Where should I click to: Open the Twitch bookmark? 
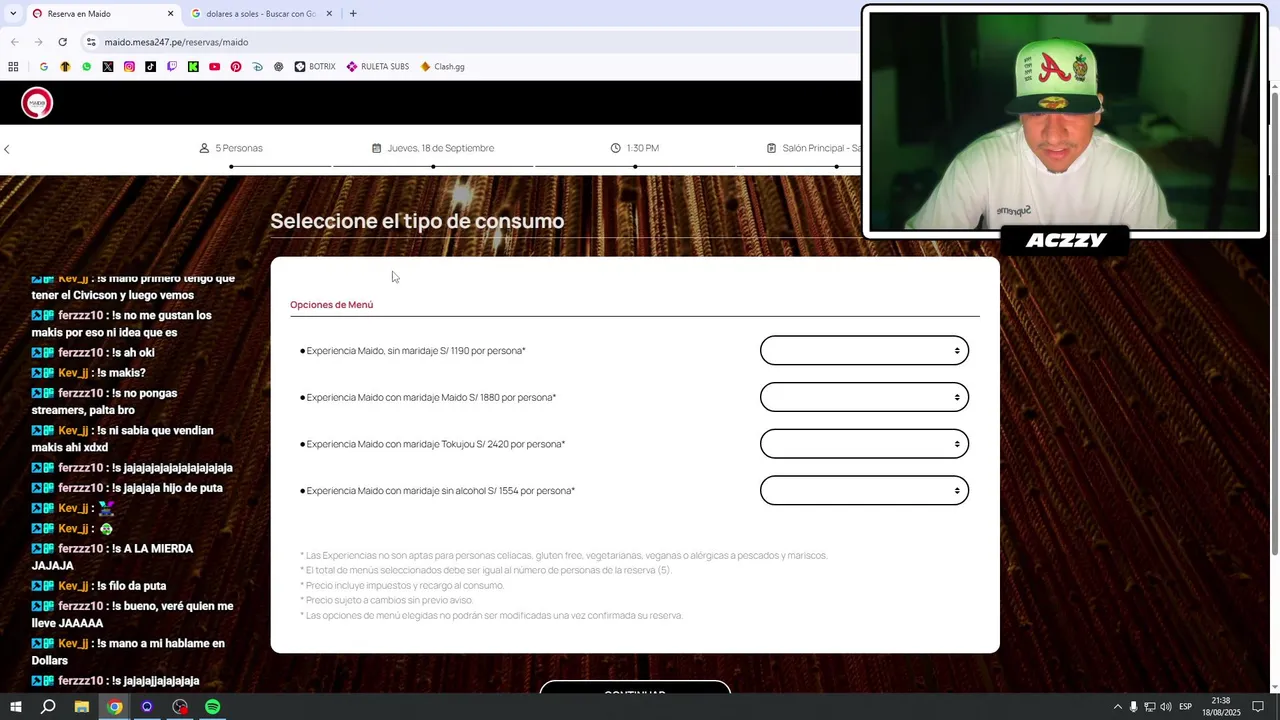172,67
